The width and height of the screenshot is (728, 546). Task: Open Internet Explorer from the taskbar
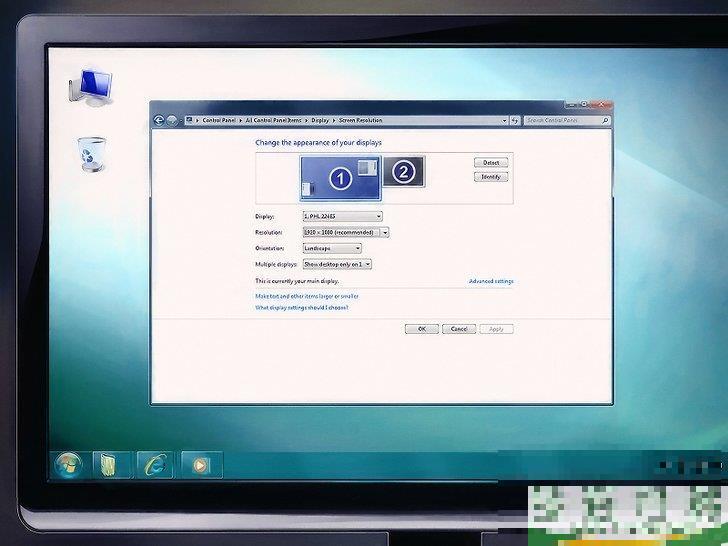pos(156,464)
